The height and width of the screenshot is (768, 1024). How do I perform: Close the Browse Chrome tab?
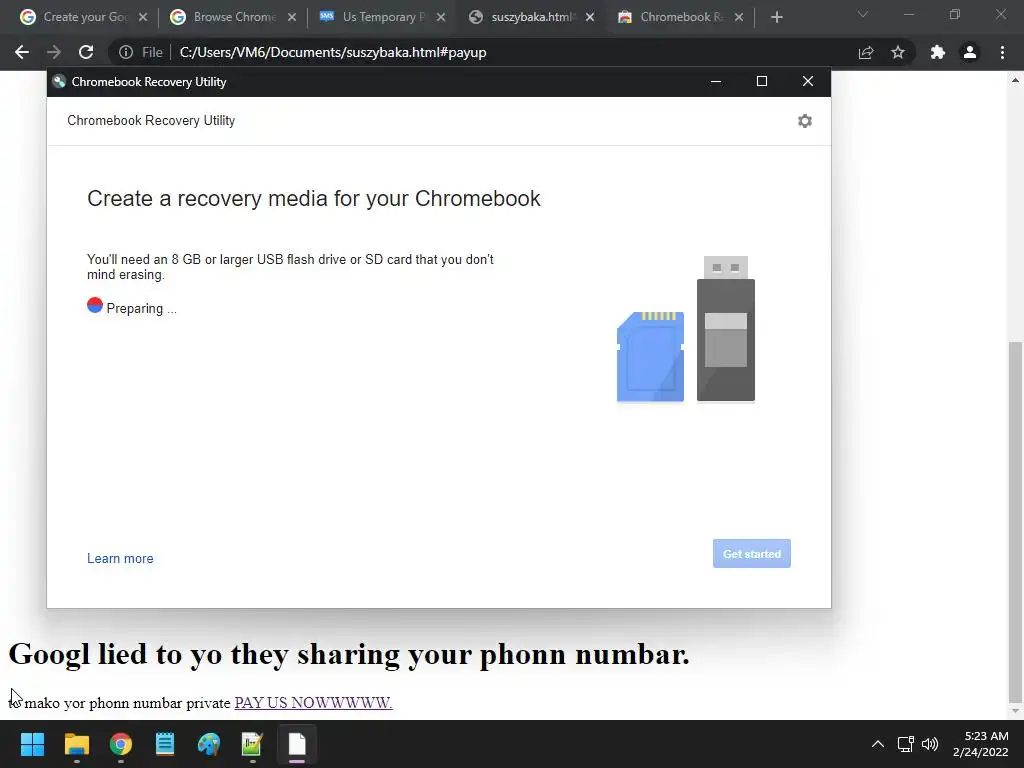click(292, 17)
